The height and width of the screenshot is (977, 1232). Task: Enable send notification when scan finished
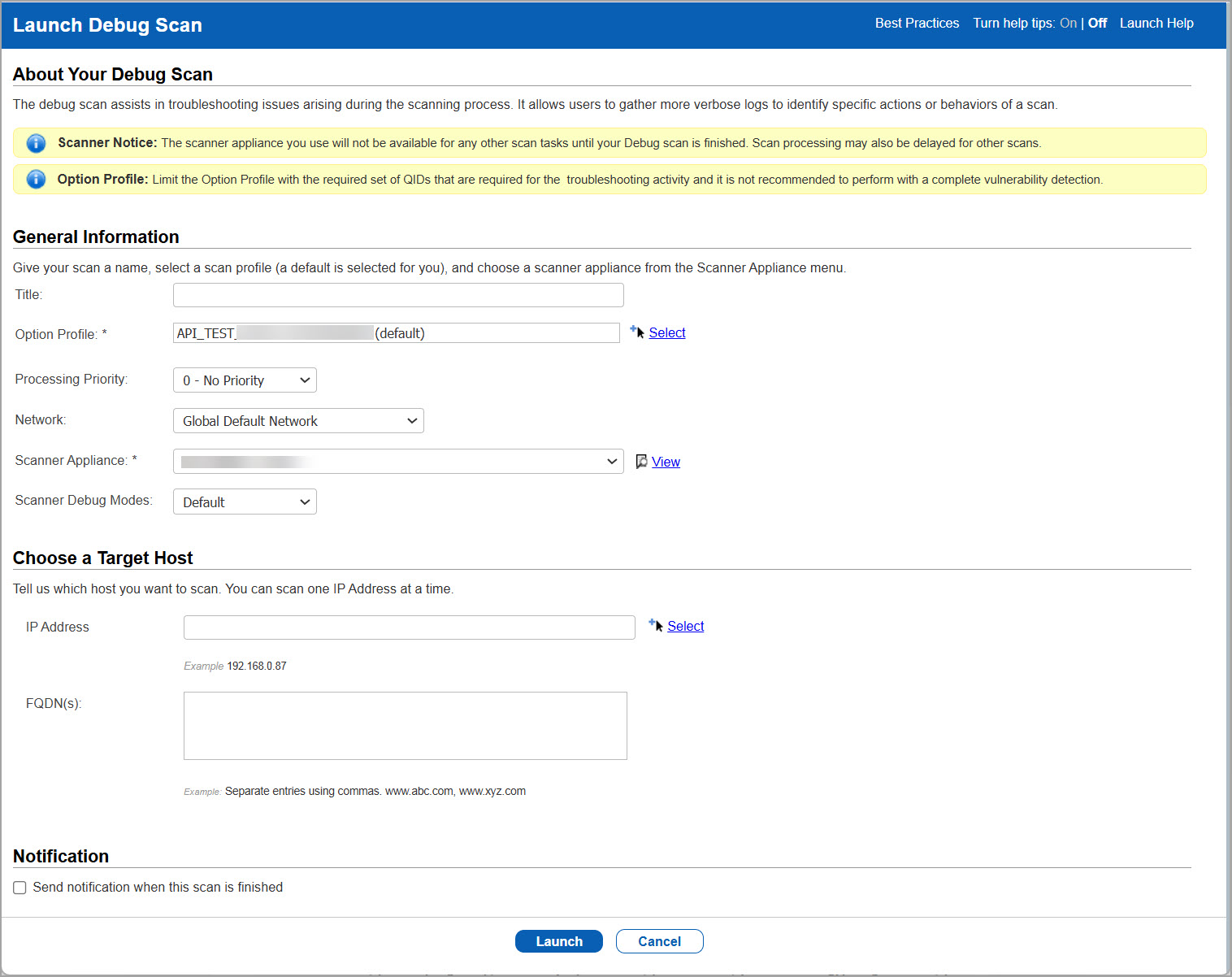tap(20, 888)
